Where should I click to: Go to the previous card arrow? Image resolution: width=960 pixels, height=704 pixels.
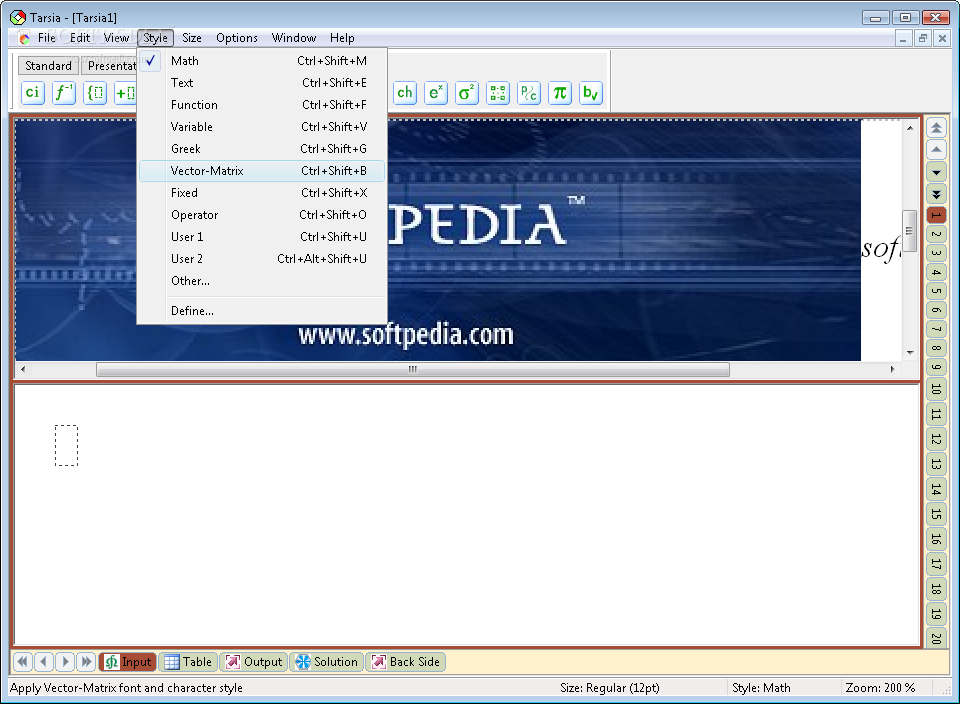point(43,662)
